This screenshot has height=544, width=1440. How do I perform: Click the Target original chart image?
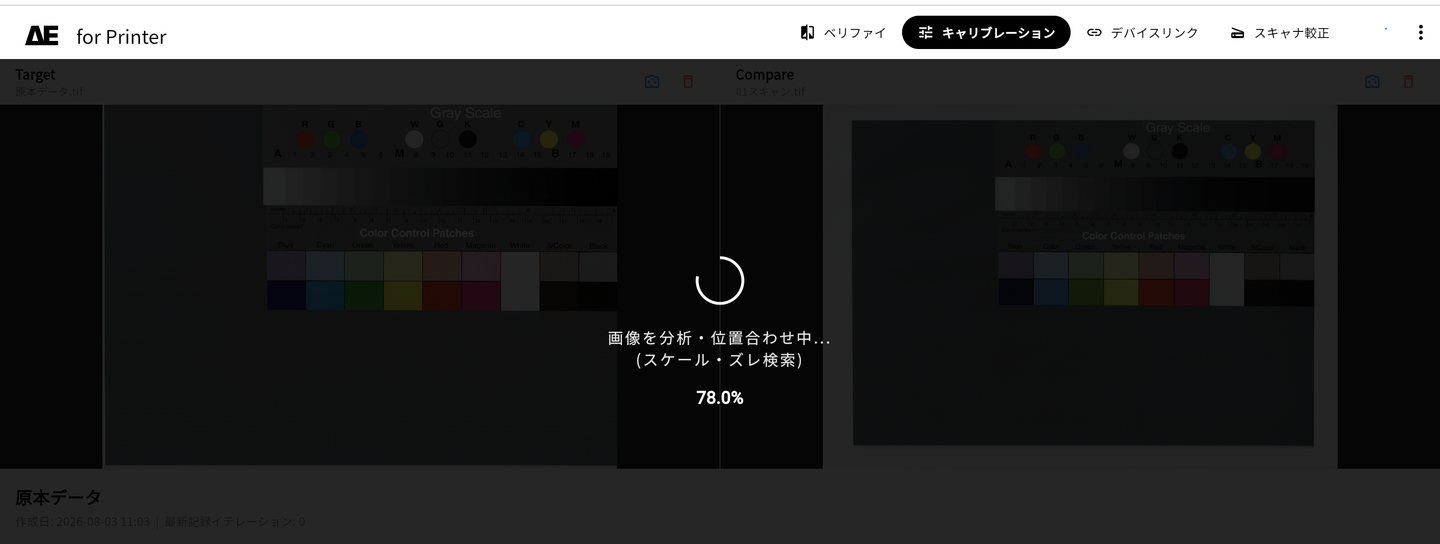[x=360, y=285]
